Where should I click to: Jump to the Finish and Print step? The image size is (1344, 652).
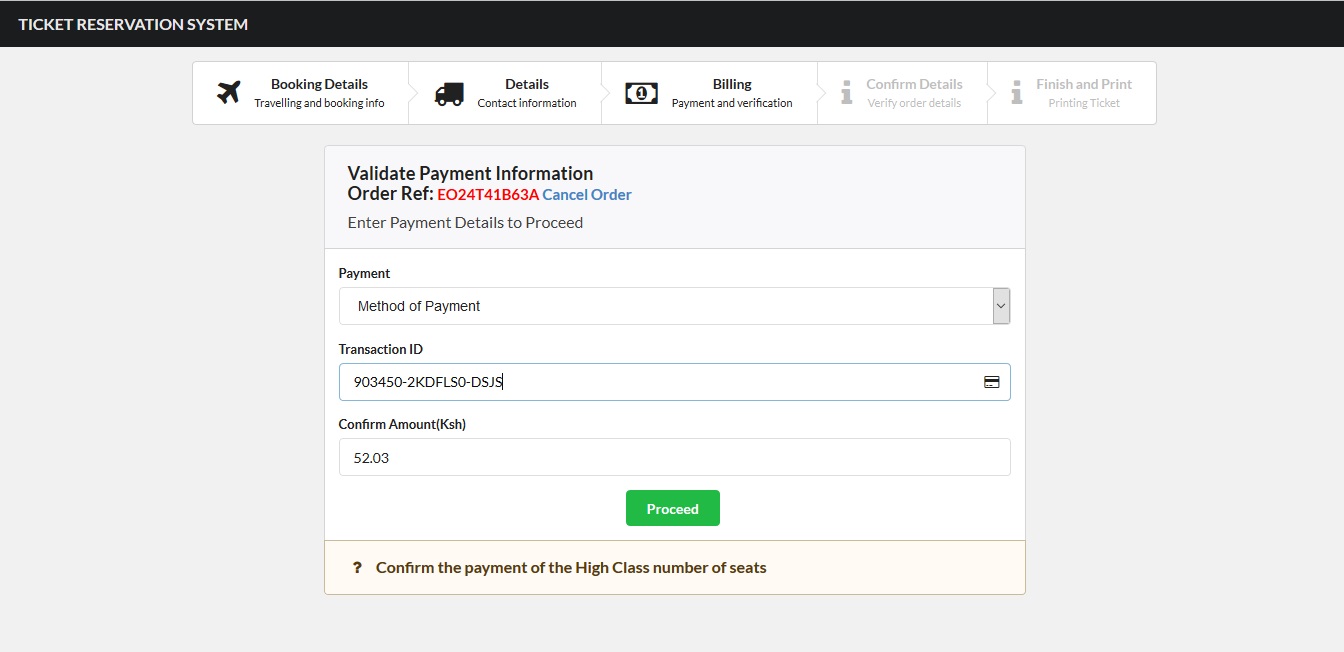(x=1083, y=85)
